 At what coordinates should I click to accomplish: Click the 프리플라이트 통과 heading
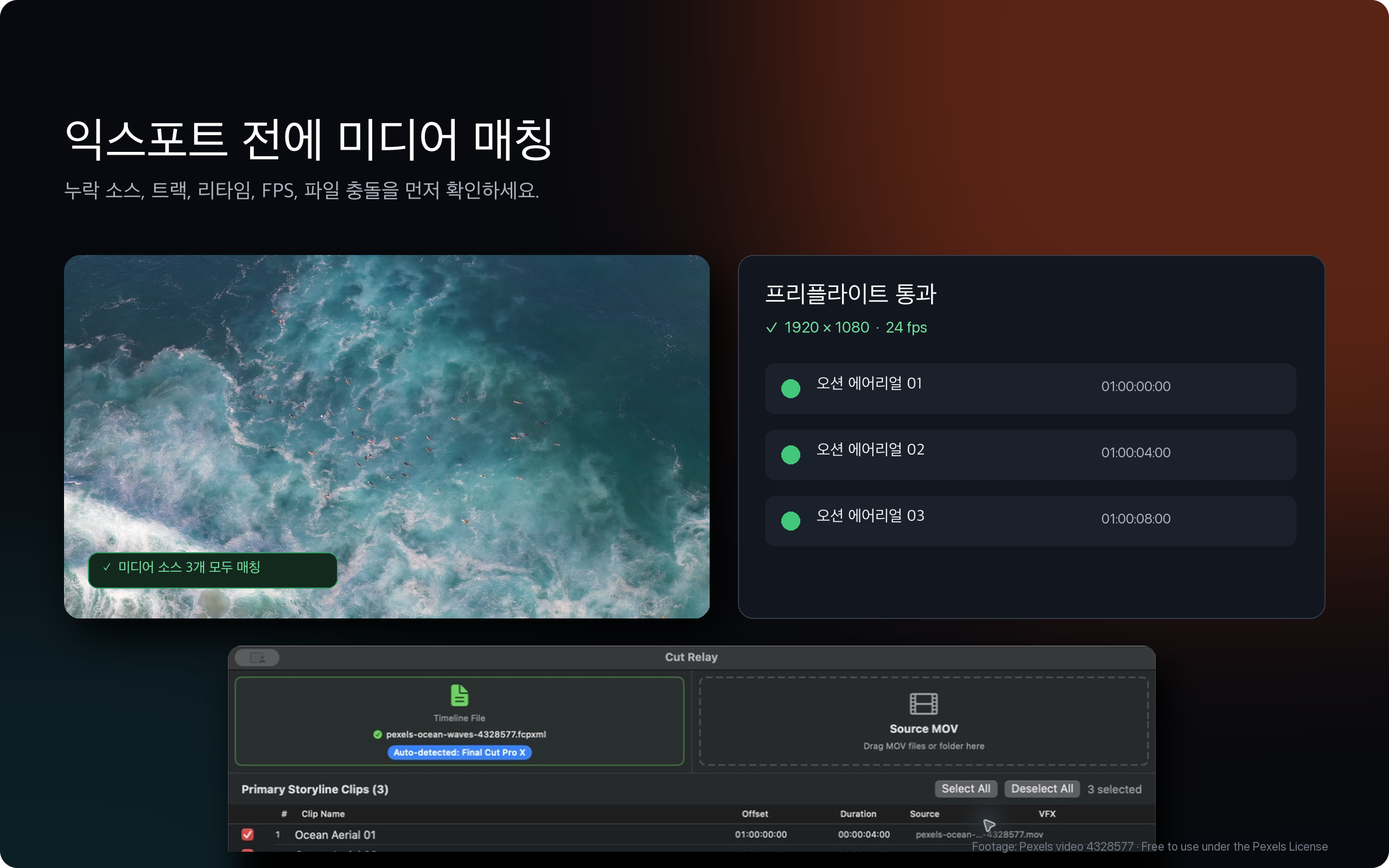point(851,293)
